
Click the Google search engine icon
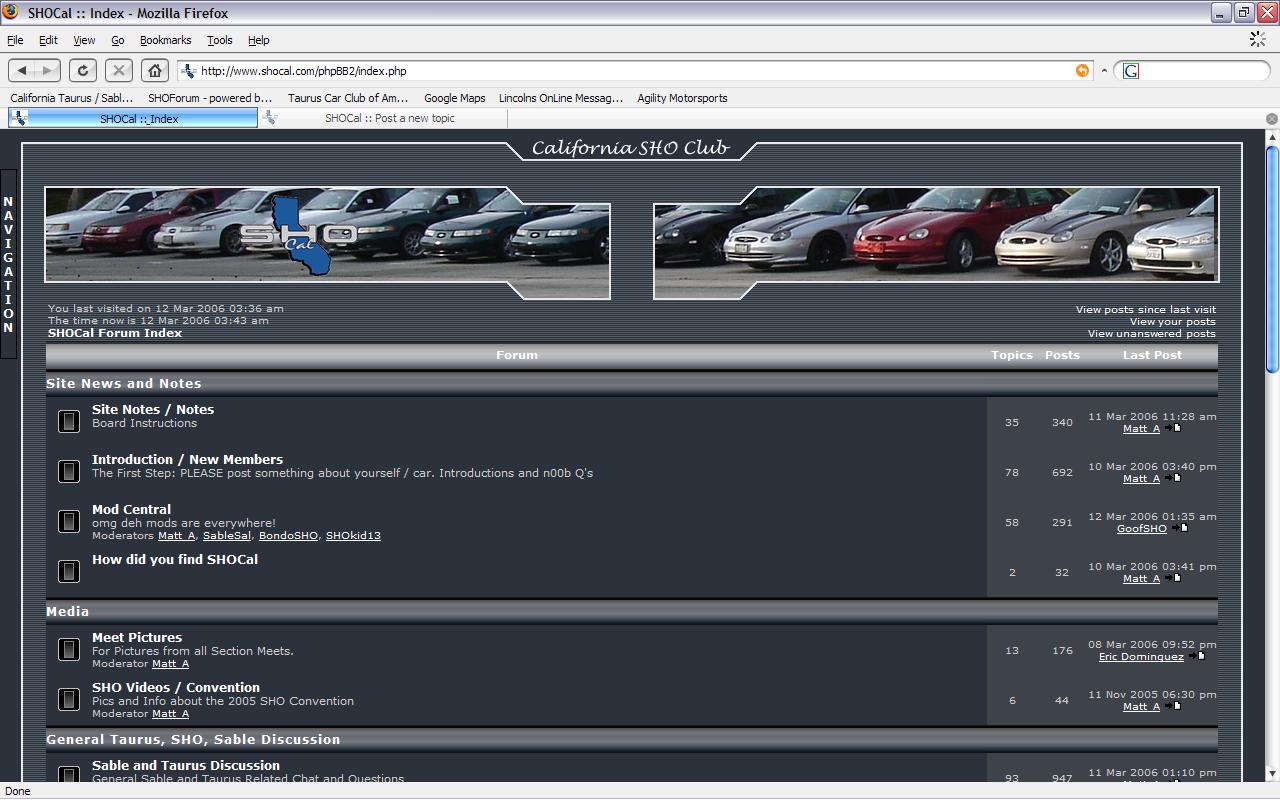tap(1131, 71)
